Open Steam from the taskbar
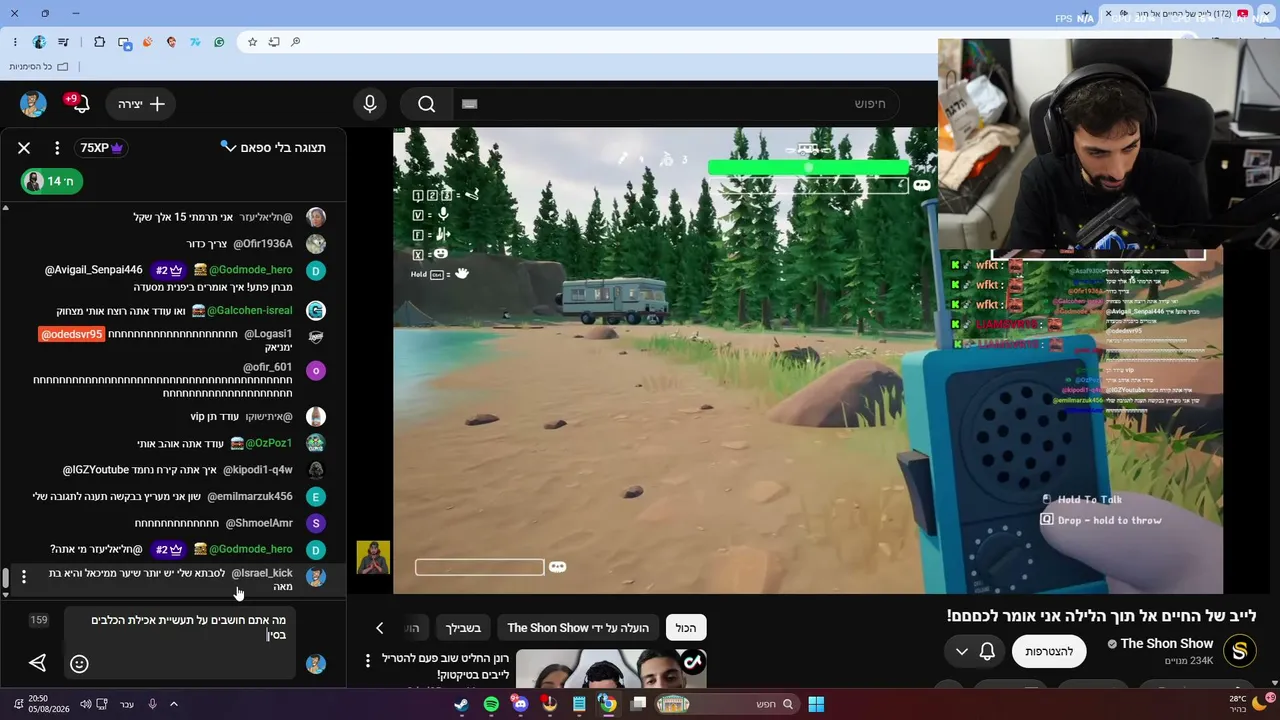The height and width of the screenshot is (720, 1280). 461,705
